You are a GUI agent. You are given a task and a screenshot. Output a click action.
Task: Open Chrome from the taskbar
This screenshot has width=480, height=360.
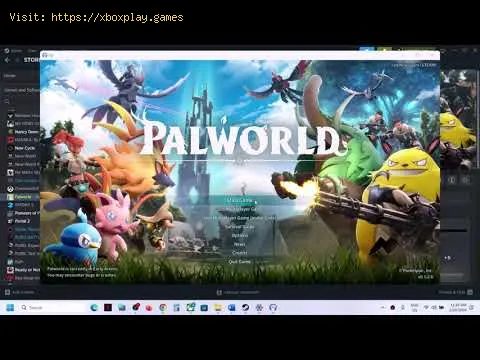163,307
